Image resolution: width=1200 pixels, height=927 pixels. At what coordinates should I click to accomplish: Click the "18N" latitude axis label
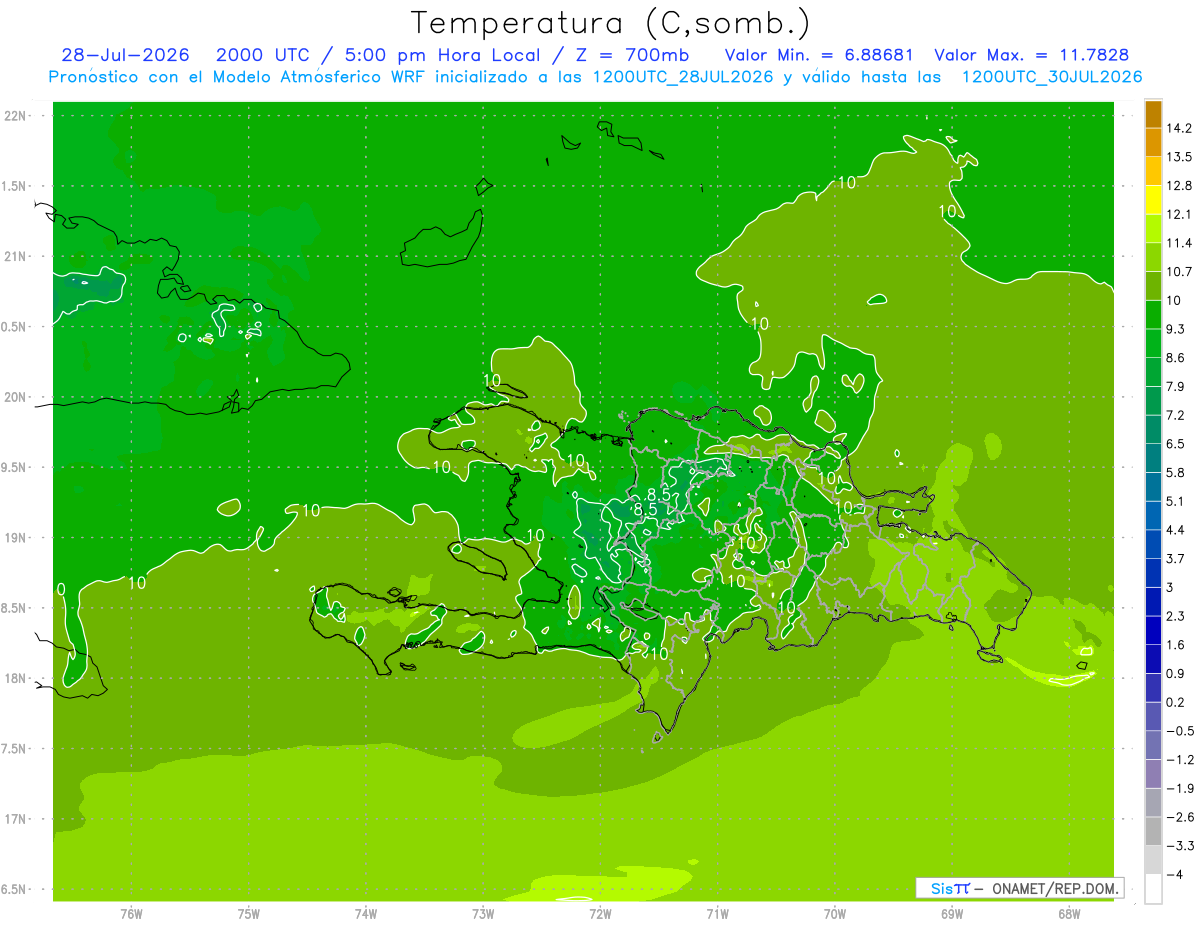coord(16,678)
